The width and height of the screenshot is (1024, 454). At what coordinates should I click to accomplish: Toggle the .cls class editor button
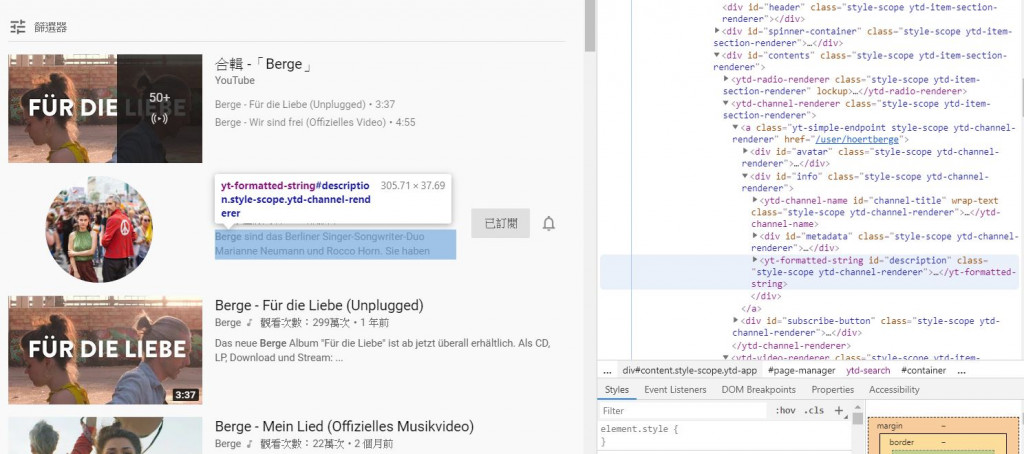point(814,411)
